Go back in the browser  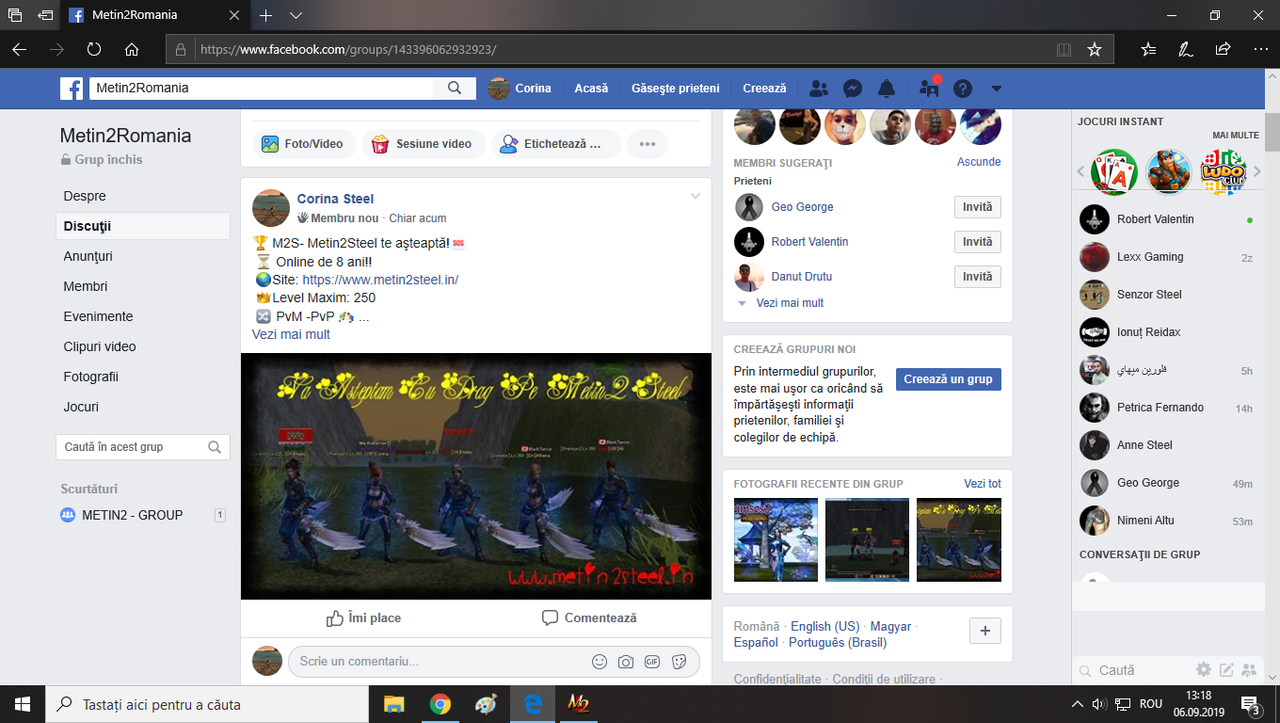[x=20, y=49]
